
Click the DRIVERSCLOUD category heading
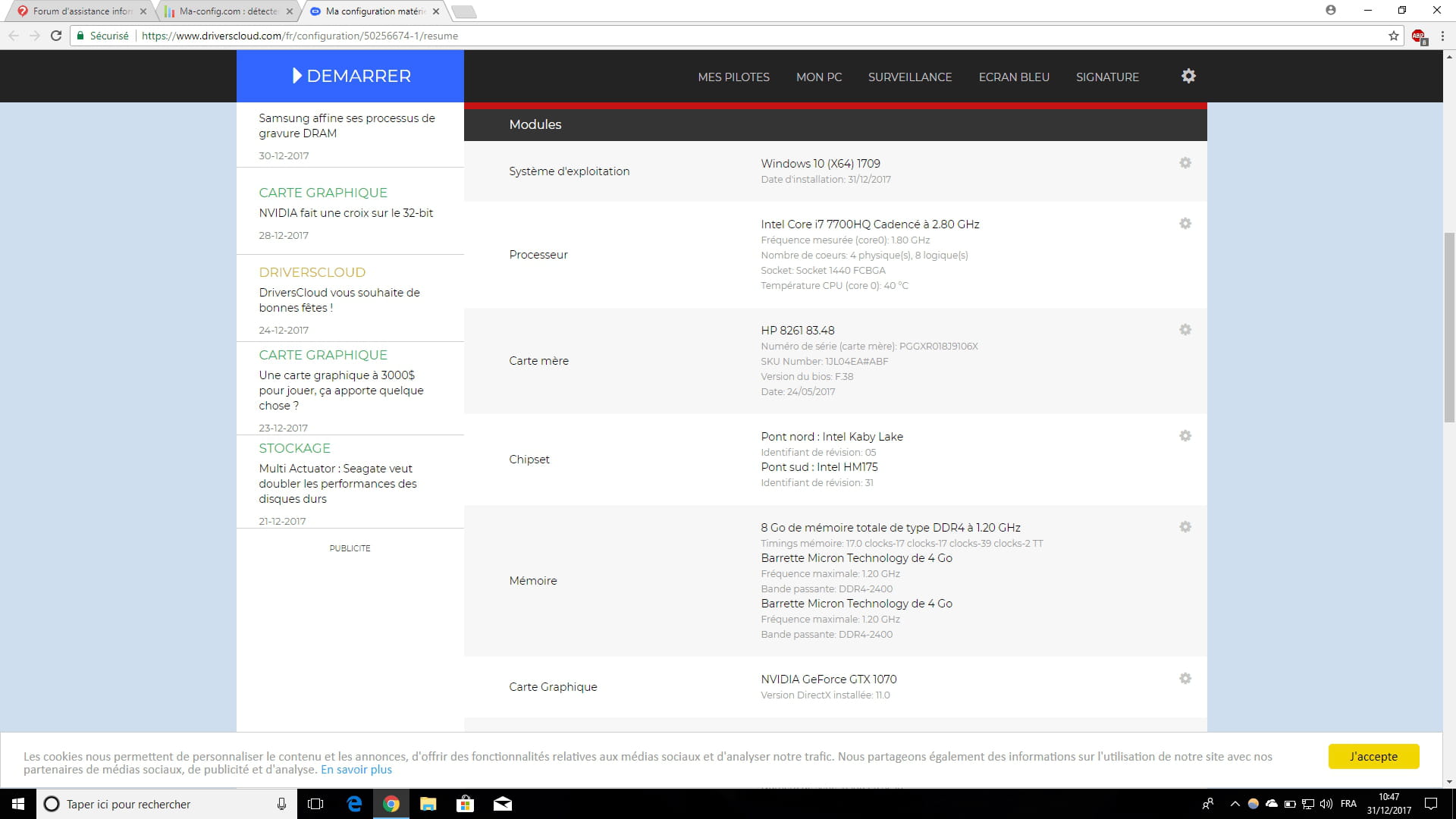(312, 272)
